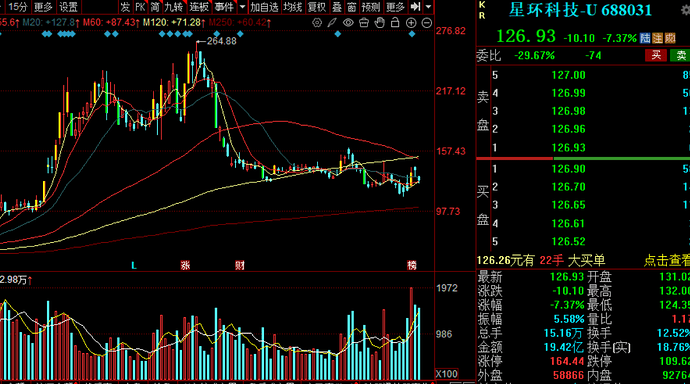Click the M250: +60.42 average label
The image size is (690, 384).
[x=240, y=22]
